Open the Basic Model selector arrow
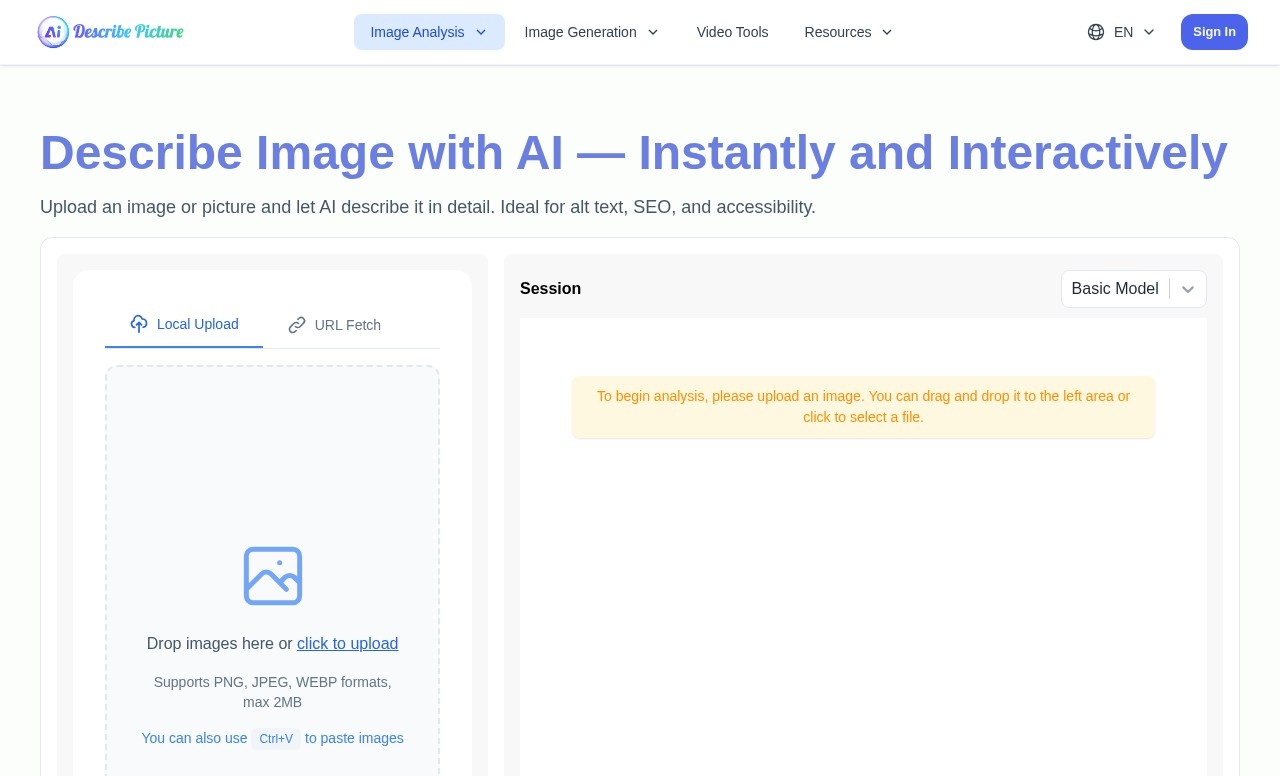 [x=1188, y=289]
